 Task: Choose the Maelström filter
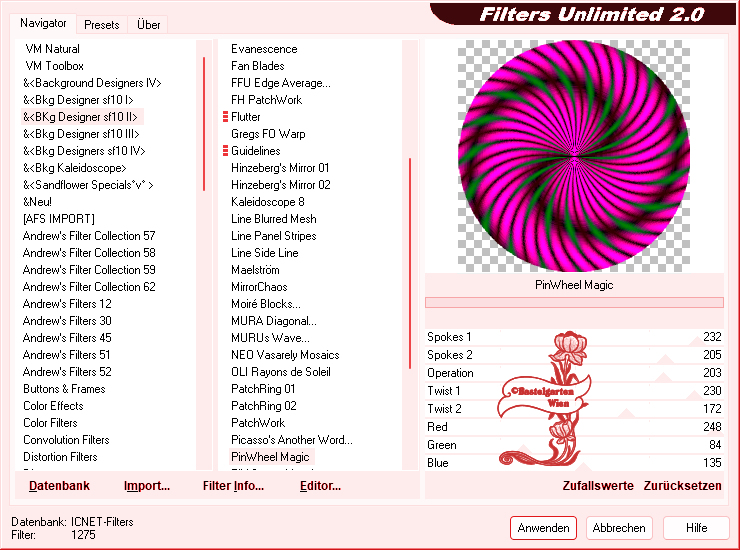coord(255,270)
